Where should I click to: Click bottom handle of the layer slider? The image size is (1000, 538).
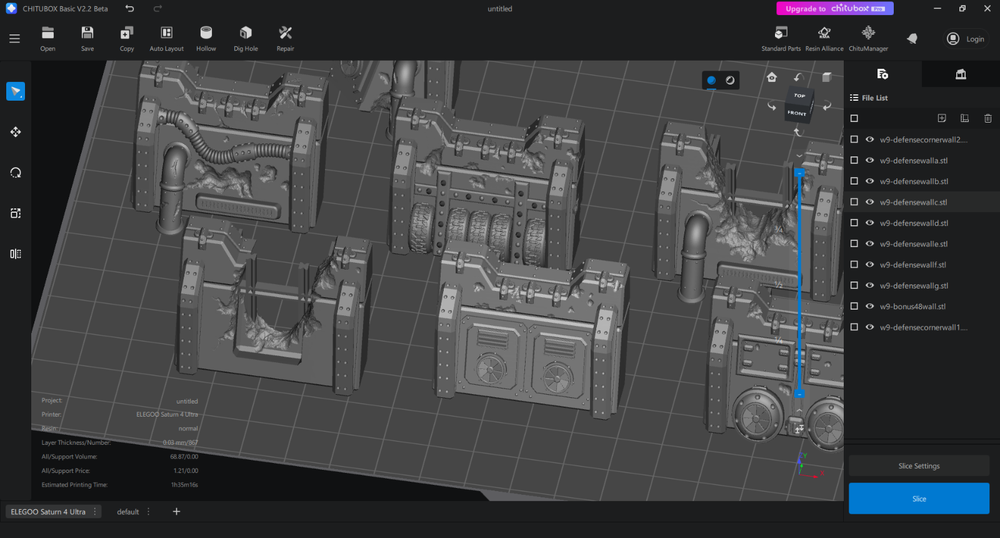(x=799, y=394)
